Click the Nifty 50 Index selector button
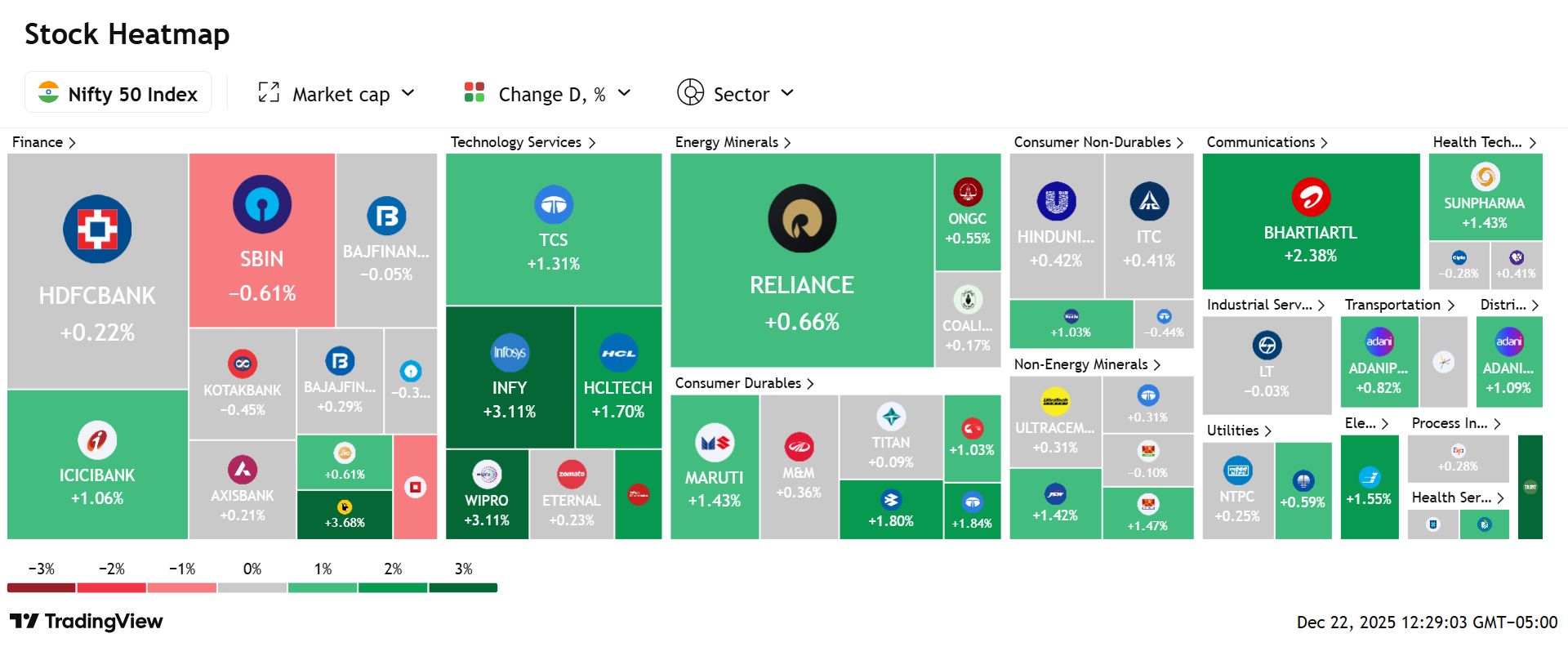Image resolution: width=1568 pixels, height=647 pixels. tap(118, 92)
